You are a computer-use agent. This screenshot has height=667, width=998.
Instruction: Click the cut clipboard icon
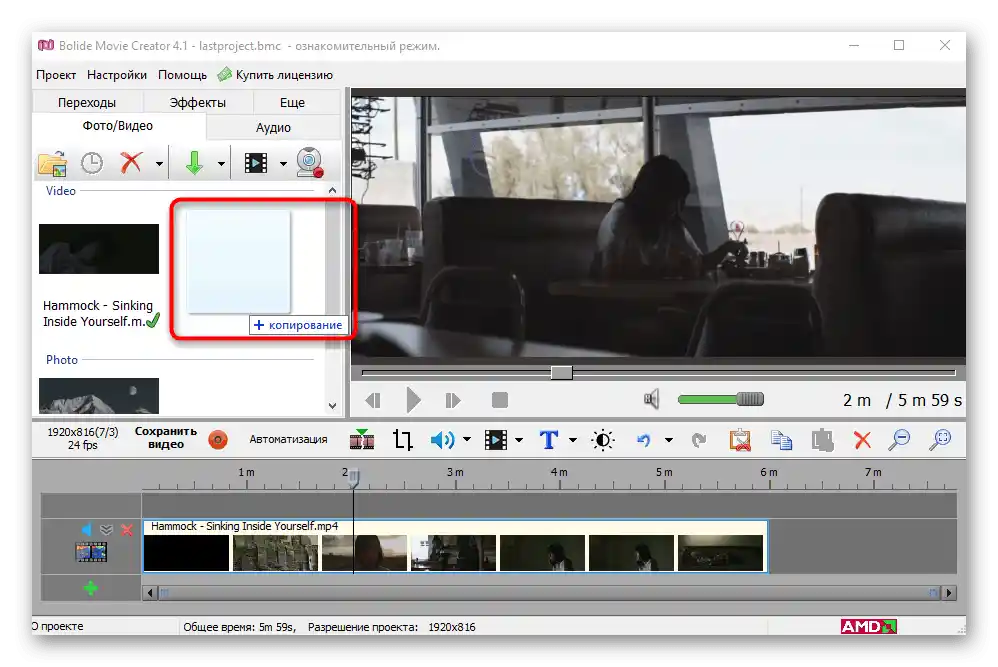[x=740, y=440]
